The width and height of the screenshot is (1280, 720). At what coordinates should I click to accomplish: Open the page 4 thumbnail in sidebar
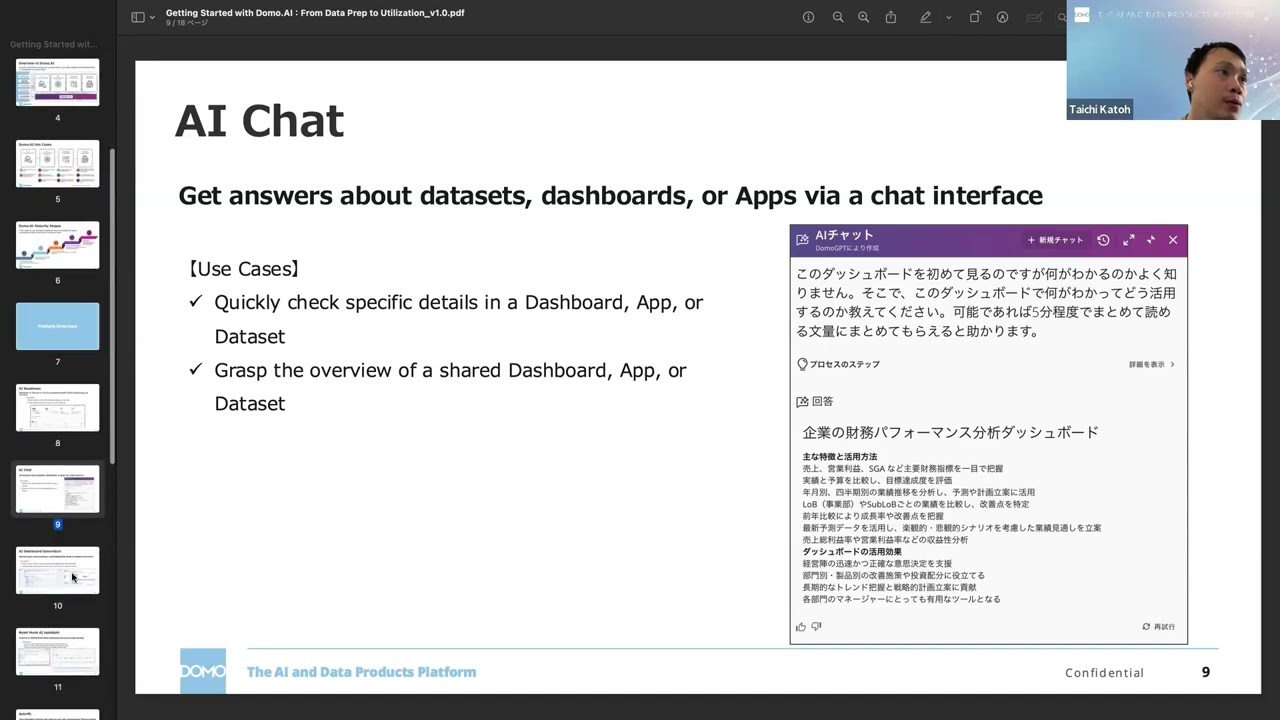click(57, 82)
